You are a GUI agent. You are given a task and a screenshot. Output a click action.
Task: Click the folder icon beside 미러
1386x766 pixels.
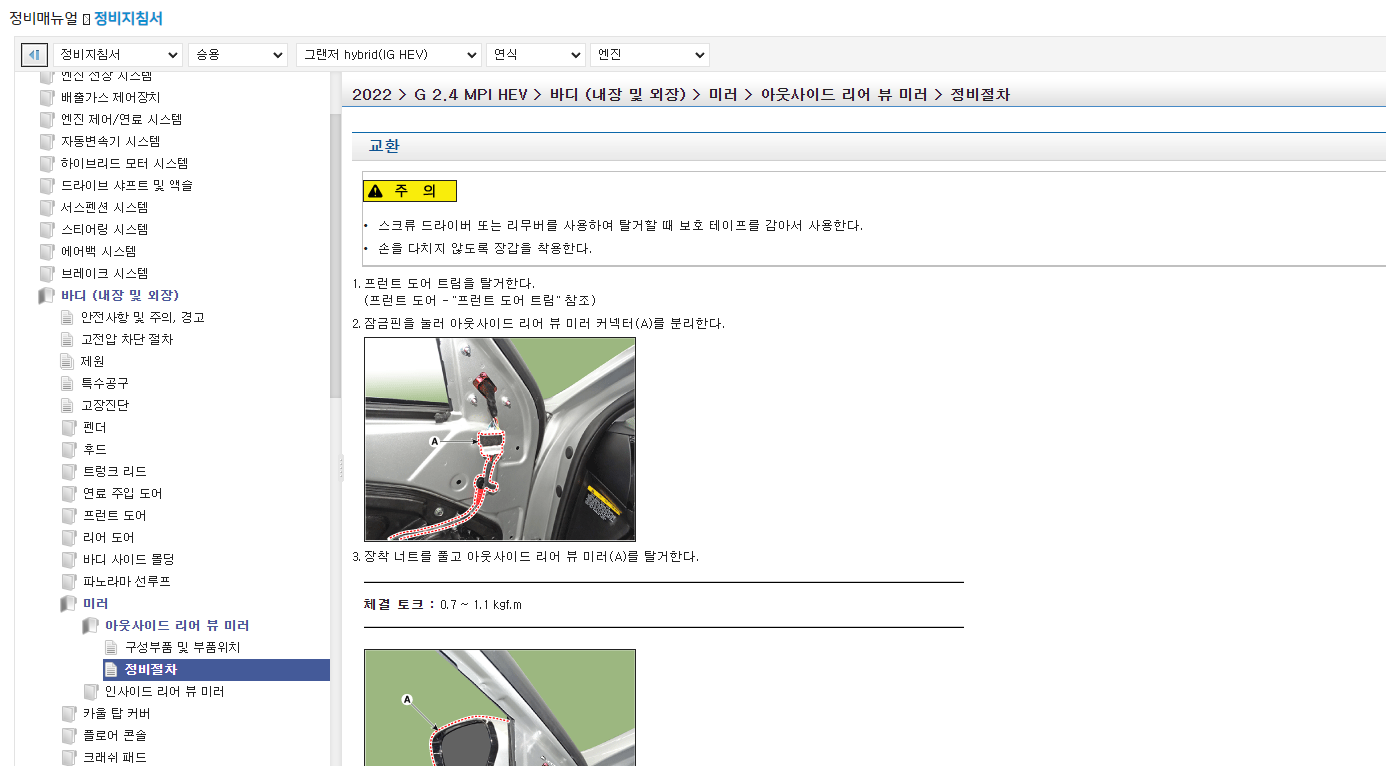pos(68,603)
